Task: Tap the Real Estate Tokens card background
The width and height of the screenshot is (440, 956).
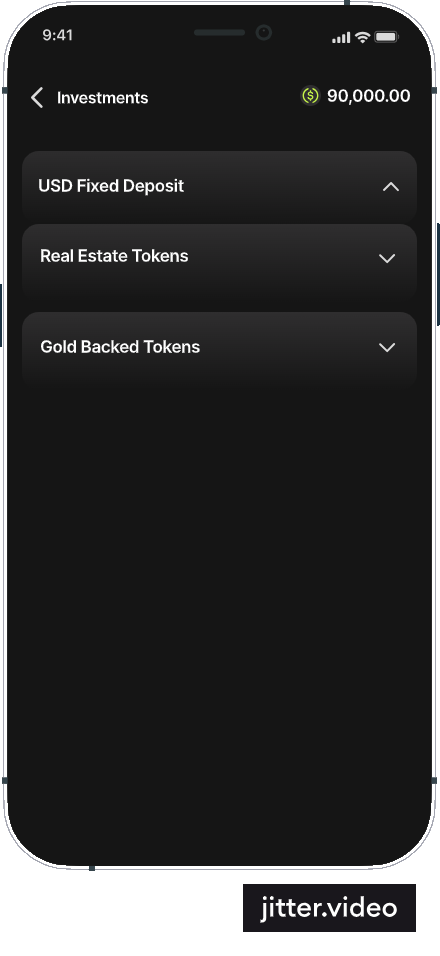Action: (x=219, y=261)
